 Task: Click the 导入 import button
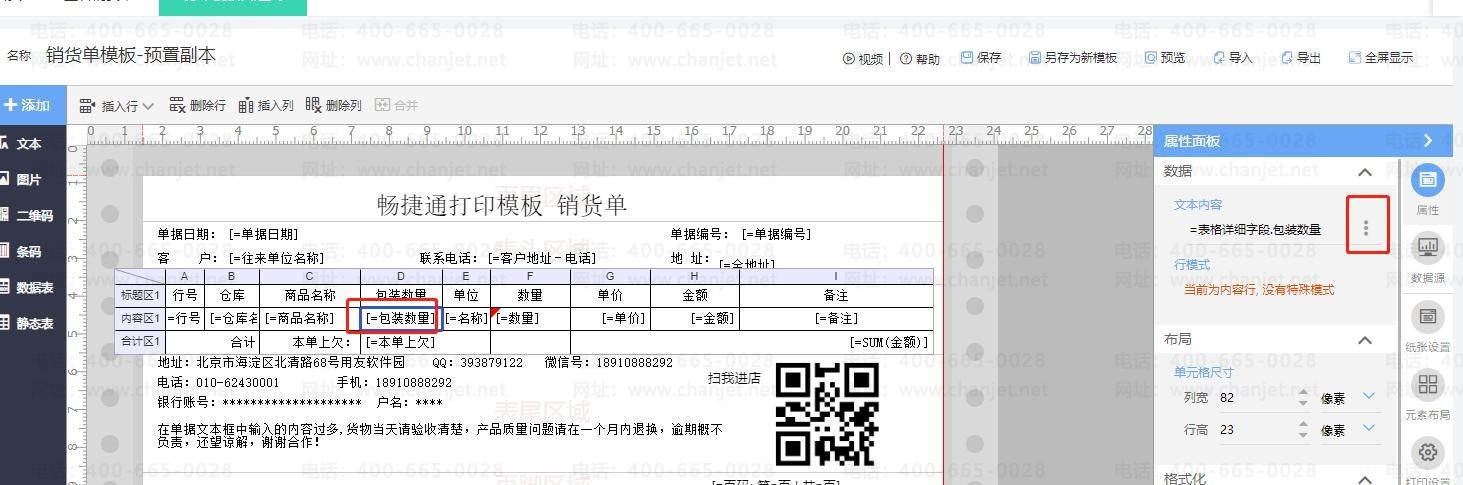(1233, 58)
